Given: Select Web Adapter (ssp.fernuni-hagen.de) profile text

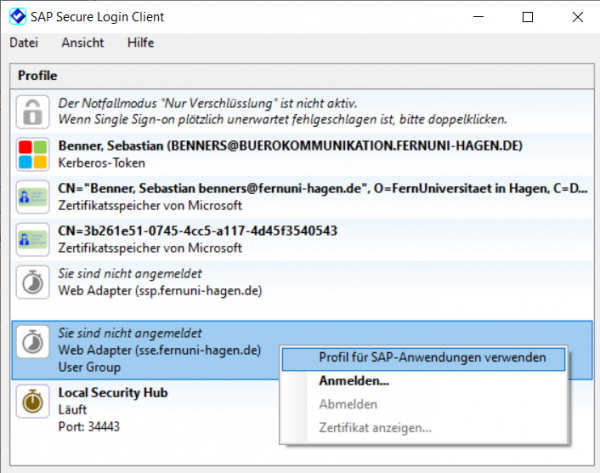Looking at the screenshot, I should [160, 290].
